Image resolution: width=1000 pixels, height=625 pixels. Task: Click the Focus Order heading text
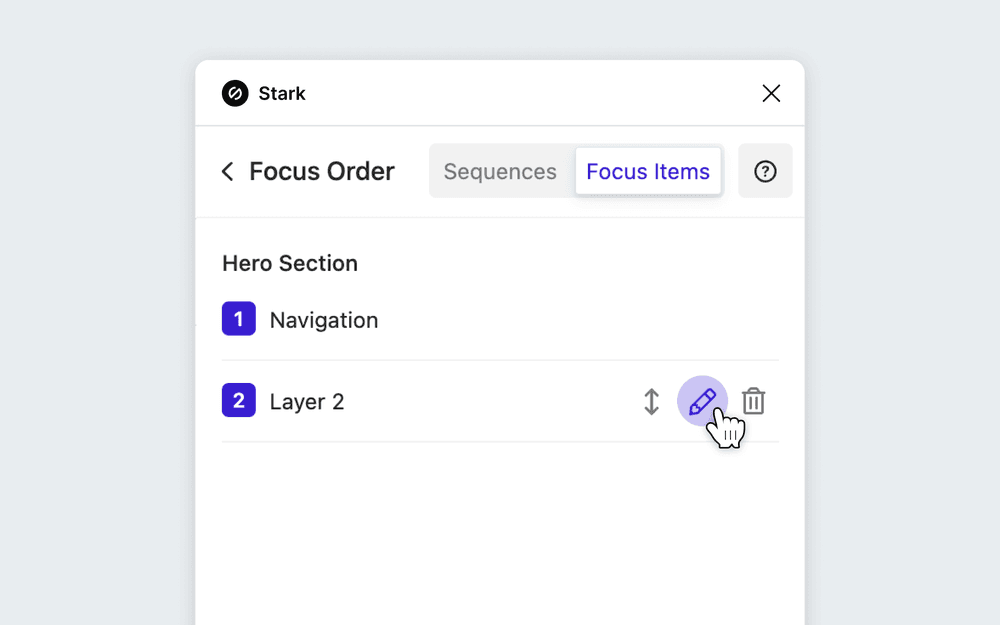pos(322,171)
